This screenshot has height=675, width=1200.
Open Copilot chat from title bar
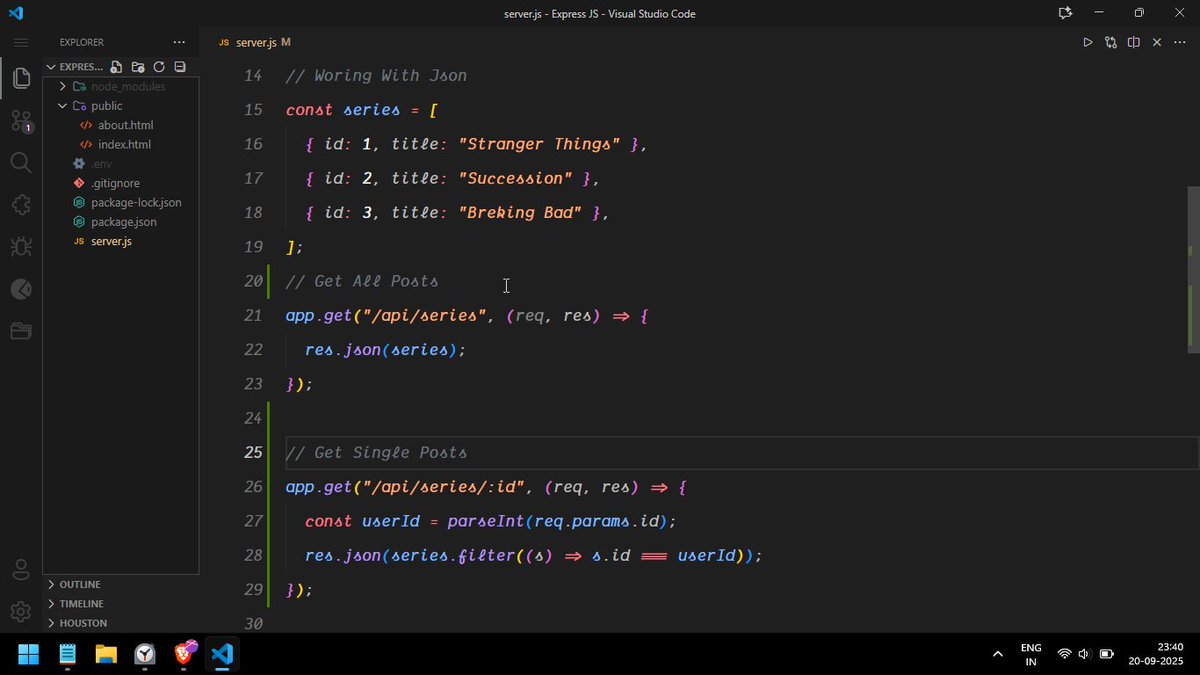pos(1065,13)
